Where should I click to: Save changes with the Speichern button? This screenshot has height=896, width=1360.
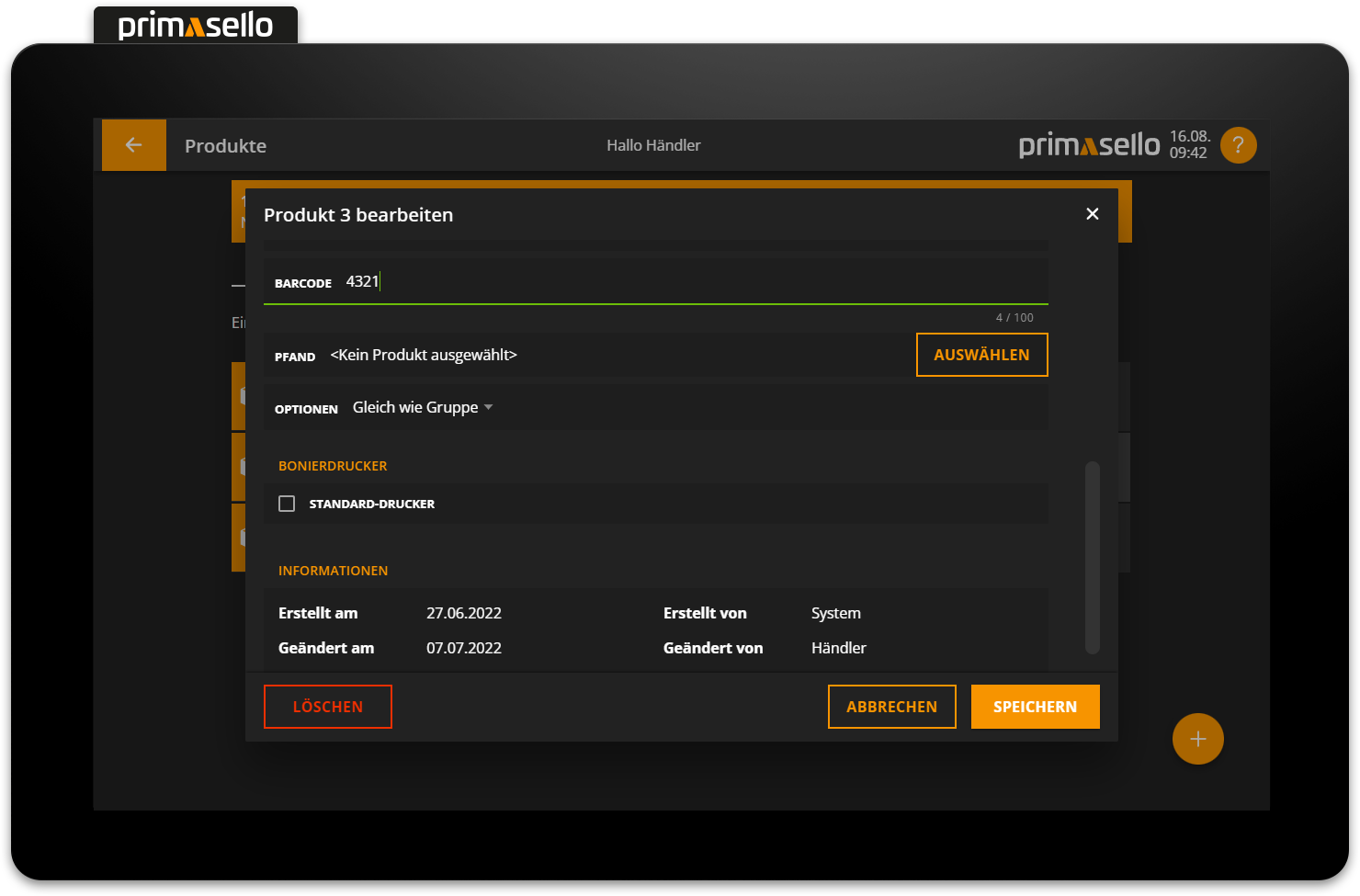(x=1035, y=707)
